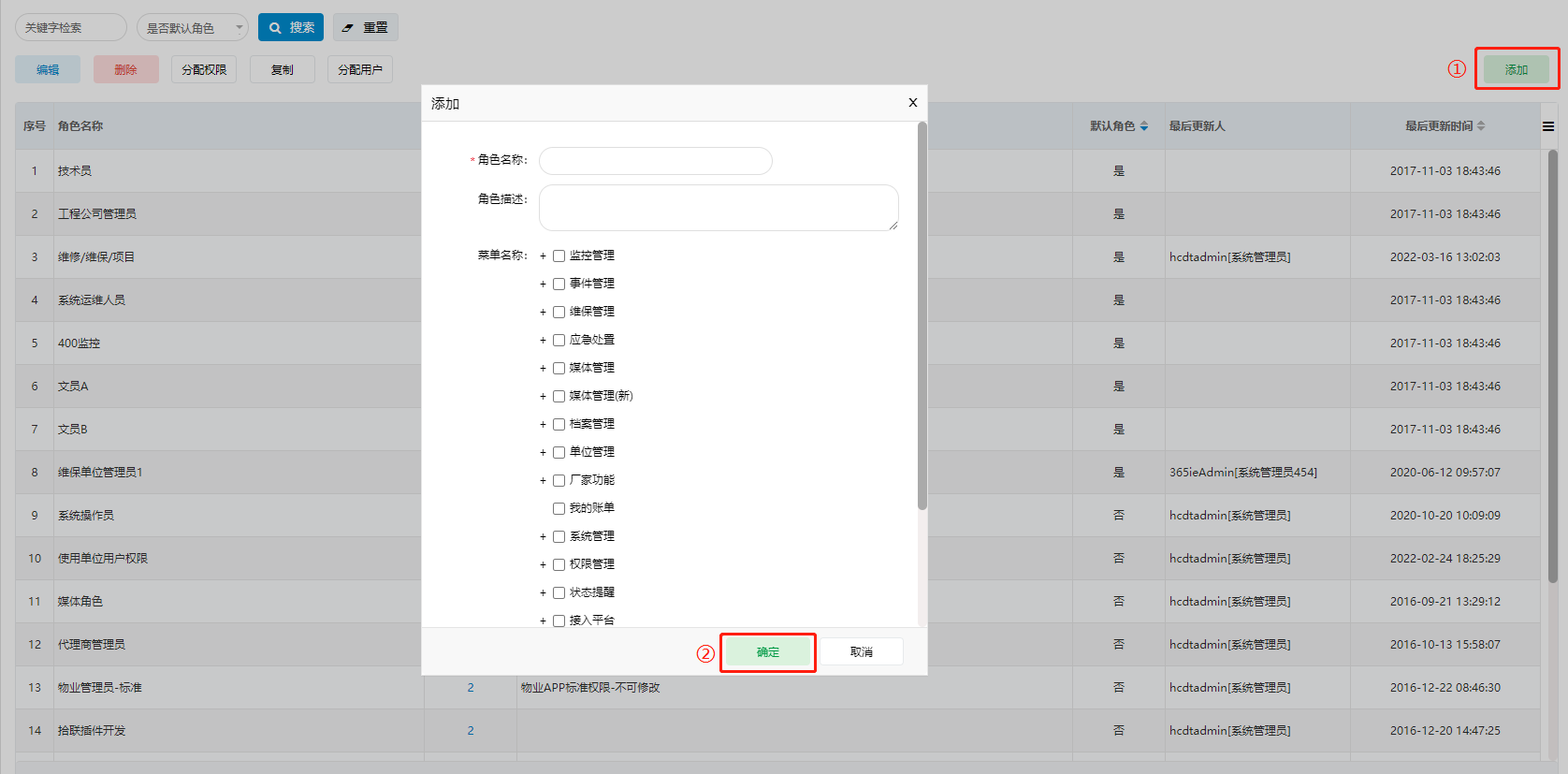Click the 角色描述 text area
Viewport: 1568px width, 774px height.
pyautogui.click(x=719, y=208)
